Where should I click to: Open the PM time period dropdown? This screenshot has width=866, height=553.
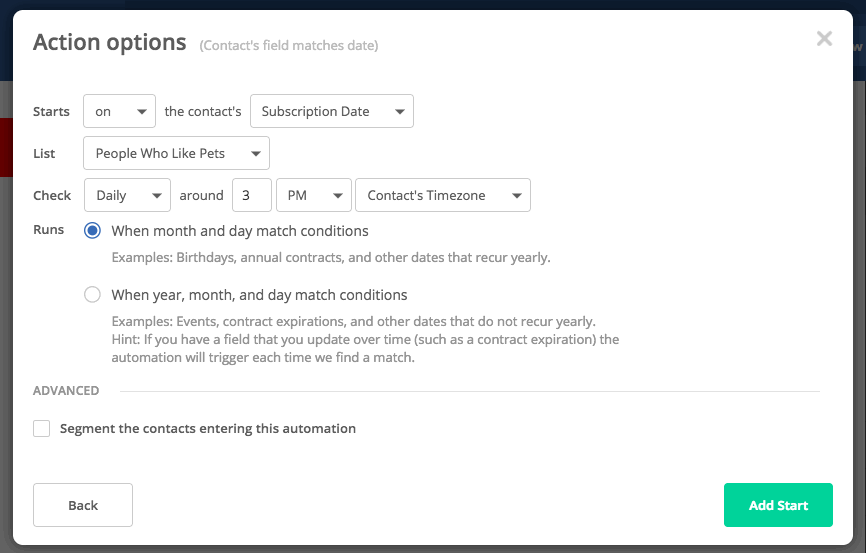point(313,195)
